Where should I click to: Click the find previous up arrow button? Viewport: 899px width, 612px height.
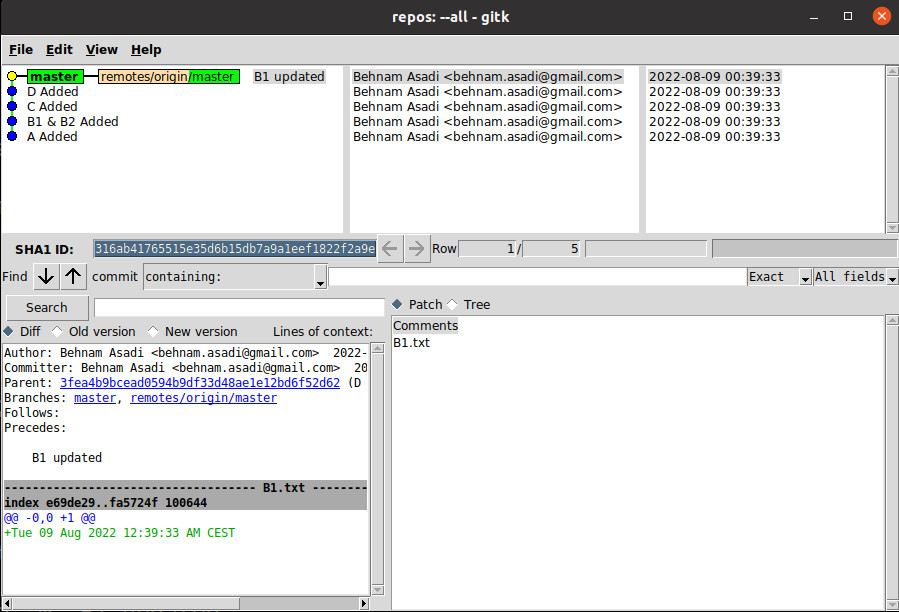pos(74,276)
